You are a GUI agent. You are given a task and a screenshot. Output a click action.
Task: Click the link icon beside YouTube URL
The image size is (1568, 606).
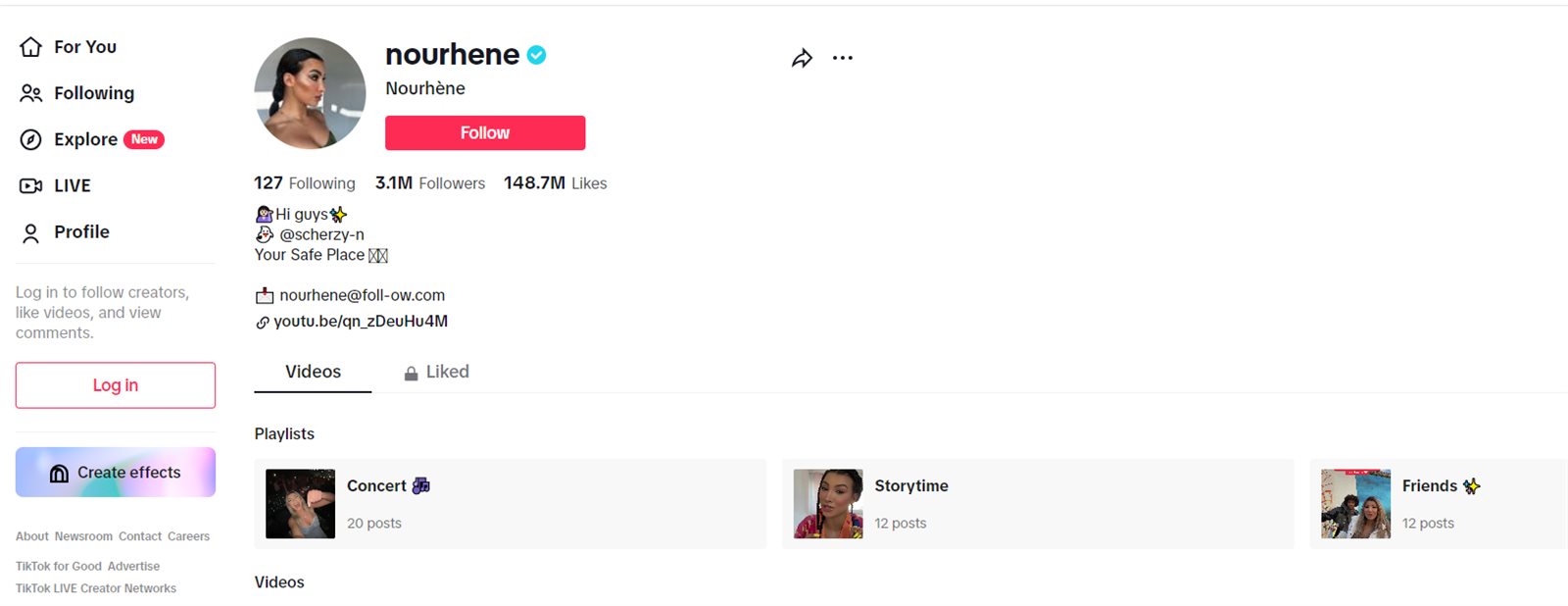263,323
